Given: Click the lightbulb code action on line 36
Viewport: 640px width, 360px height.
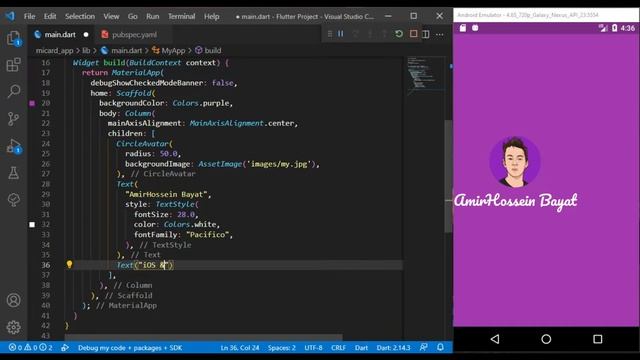Looking at the screenshot, I should click(x=69, y=264).
